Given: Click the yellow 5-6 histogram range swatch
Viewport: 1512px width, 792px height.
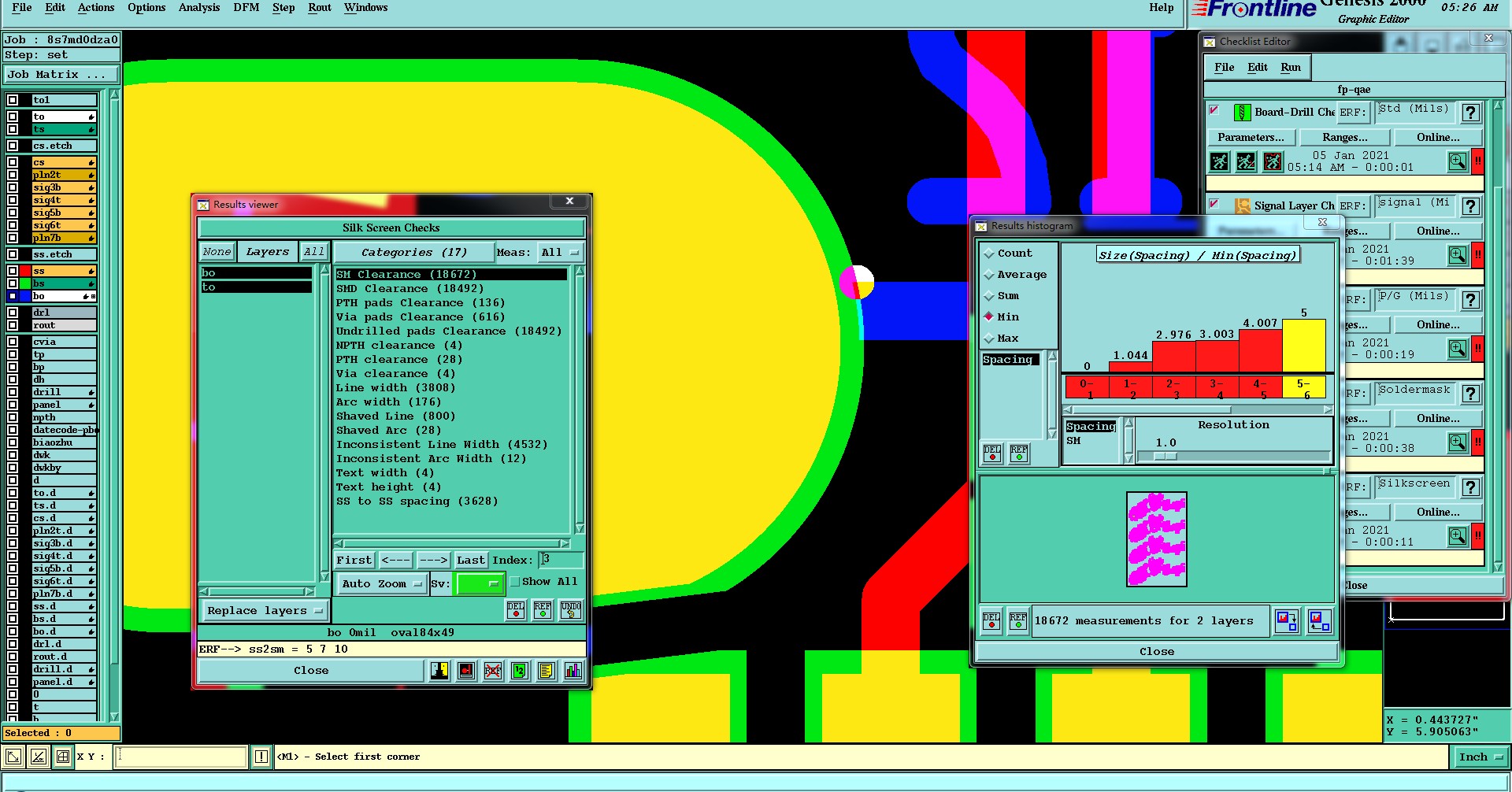Looking at the screenshot, I should tap(1304, 388).
